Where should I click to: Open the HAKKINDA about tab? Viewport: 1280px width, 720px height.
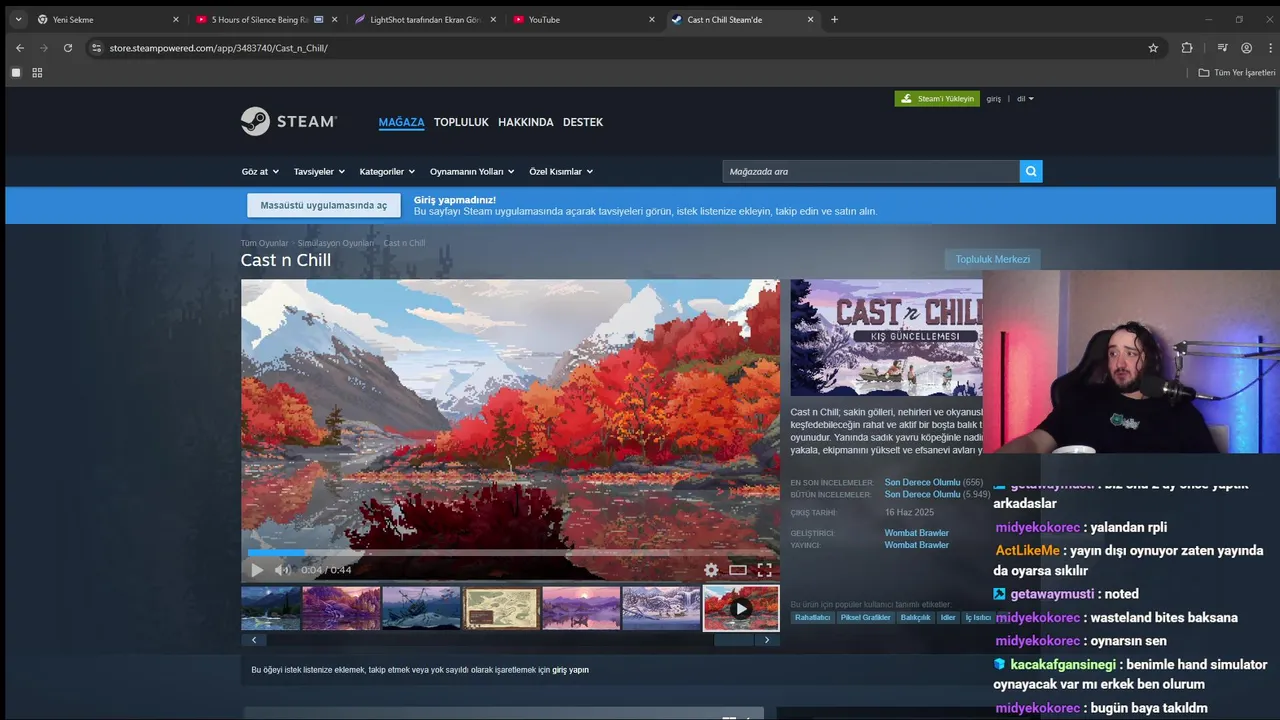pos(526,122)
